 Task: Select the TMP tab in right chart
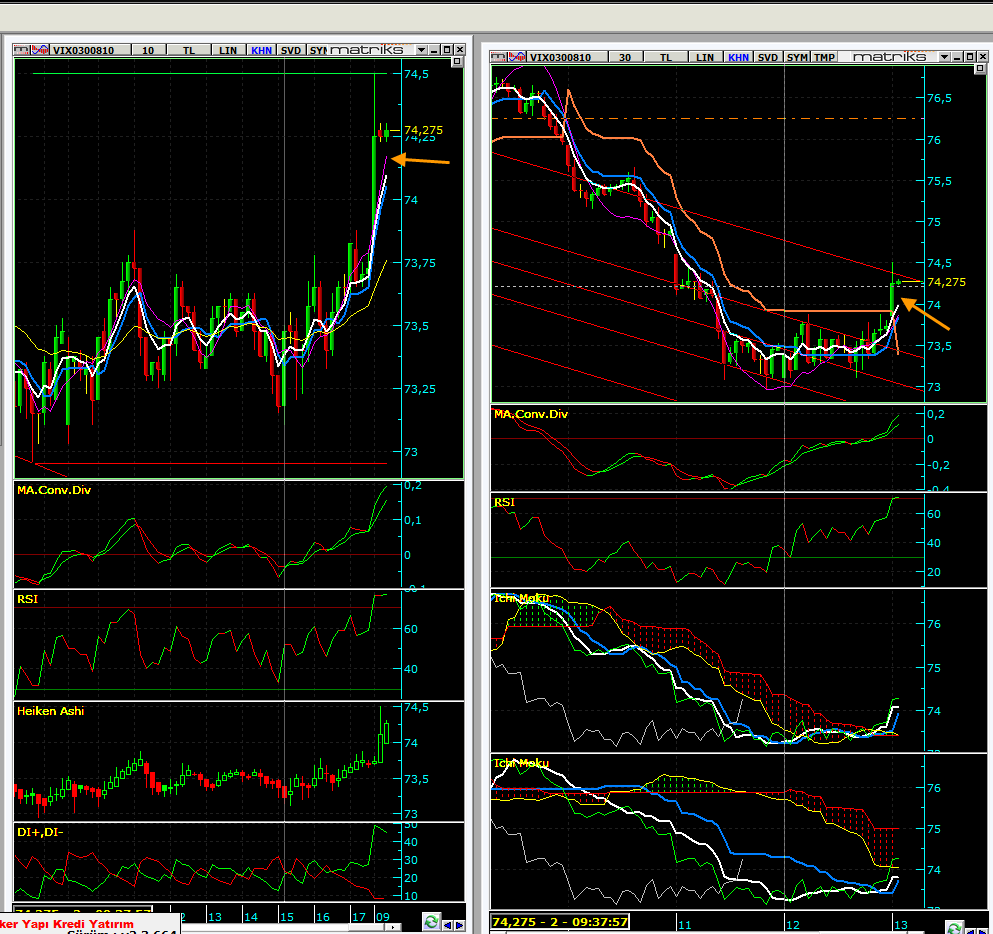click(823, 57)
